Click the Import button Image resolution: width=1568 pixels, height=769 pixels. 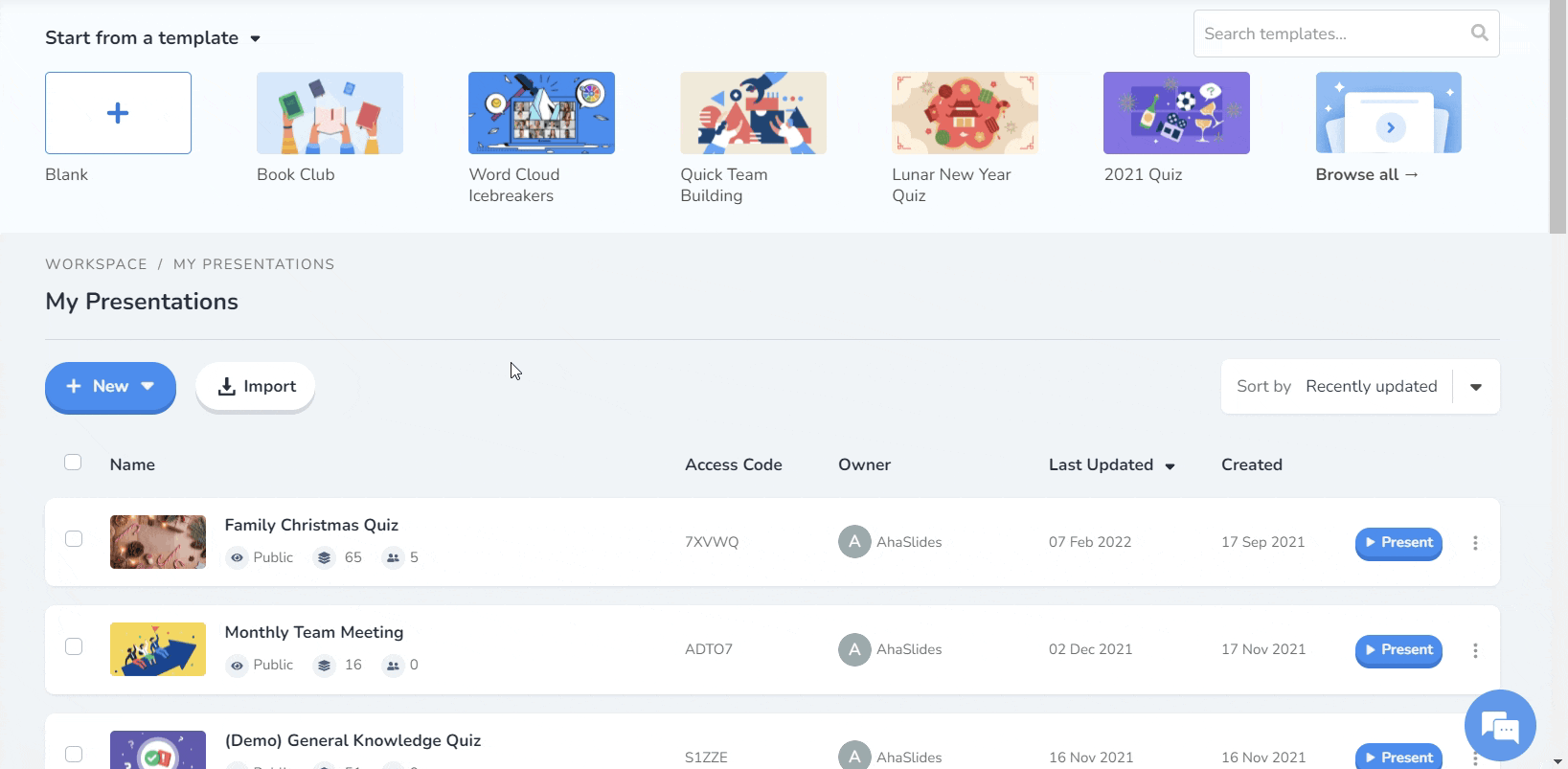(x=256, y=386)
